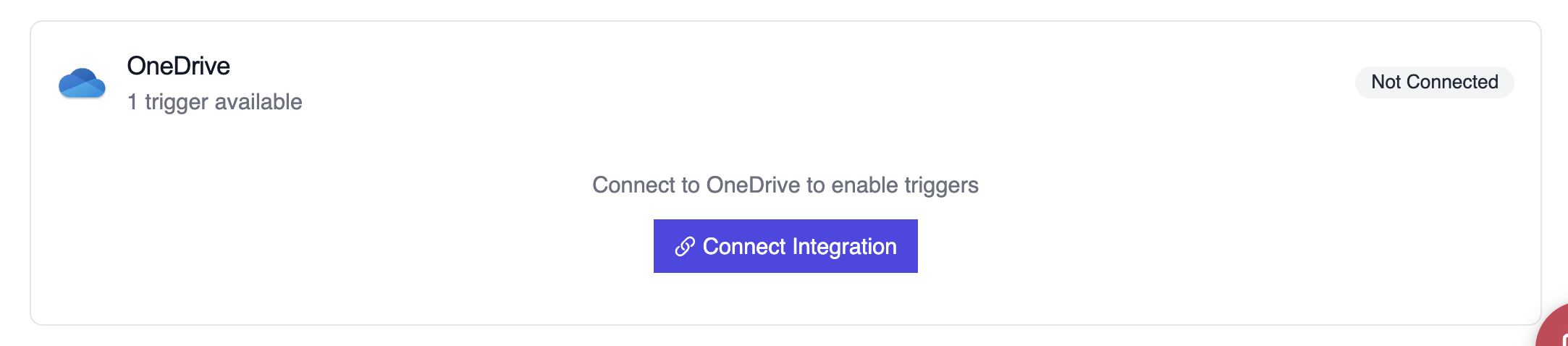The width and height of the screenshot is (1568, 346).
Task: Click the "1 trigger available" text
Action: pyautogui.click(x=214, y=102)
